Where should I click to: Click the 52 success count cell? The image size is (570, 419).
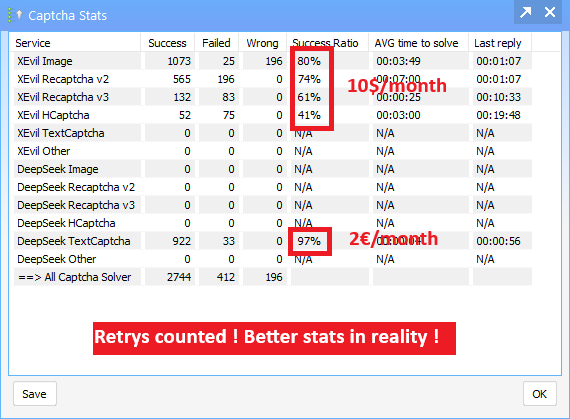(x=170, y=115)
